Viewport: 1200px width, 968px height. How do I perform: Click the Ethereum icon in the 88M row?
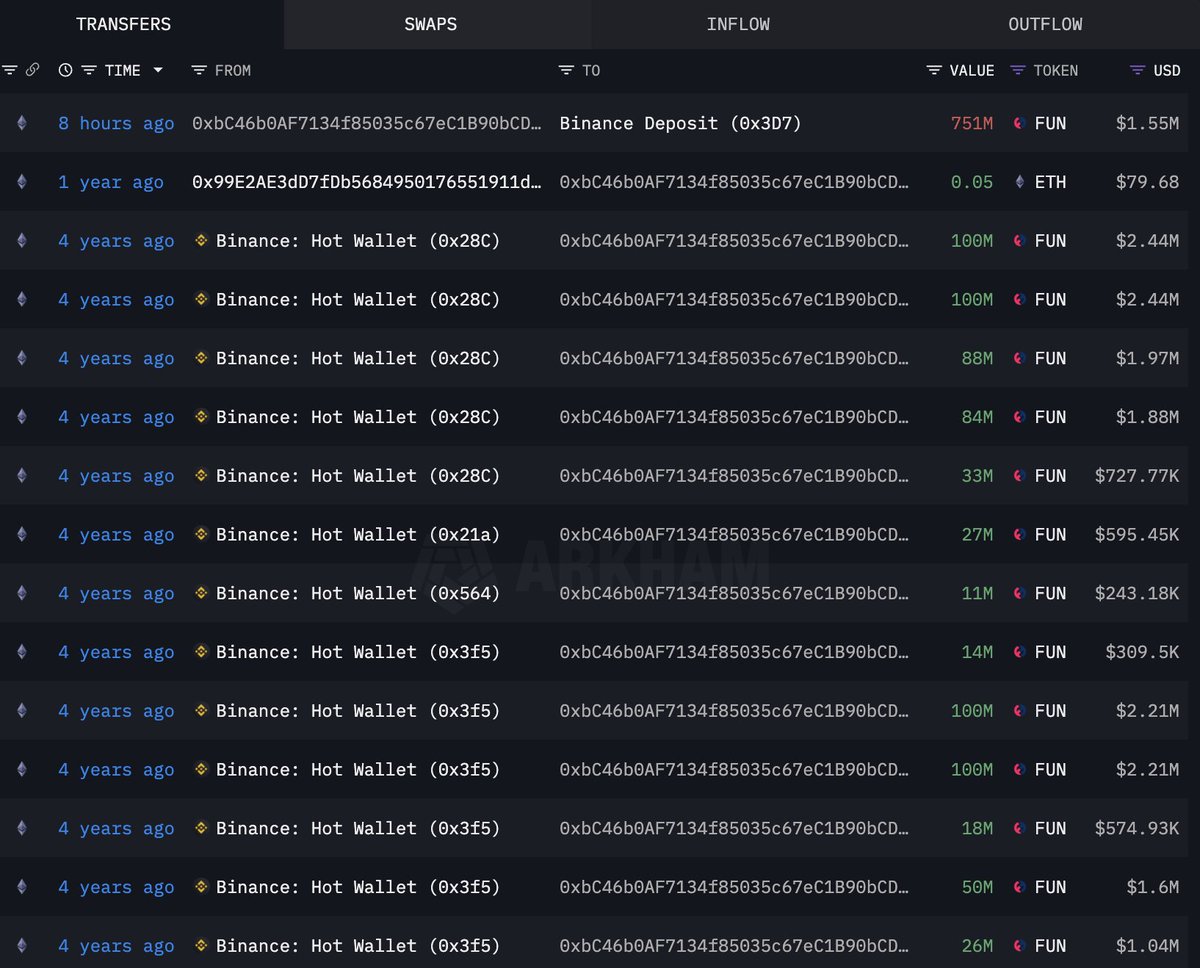coord(22,358)
